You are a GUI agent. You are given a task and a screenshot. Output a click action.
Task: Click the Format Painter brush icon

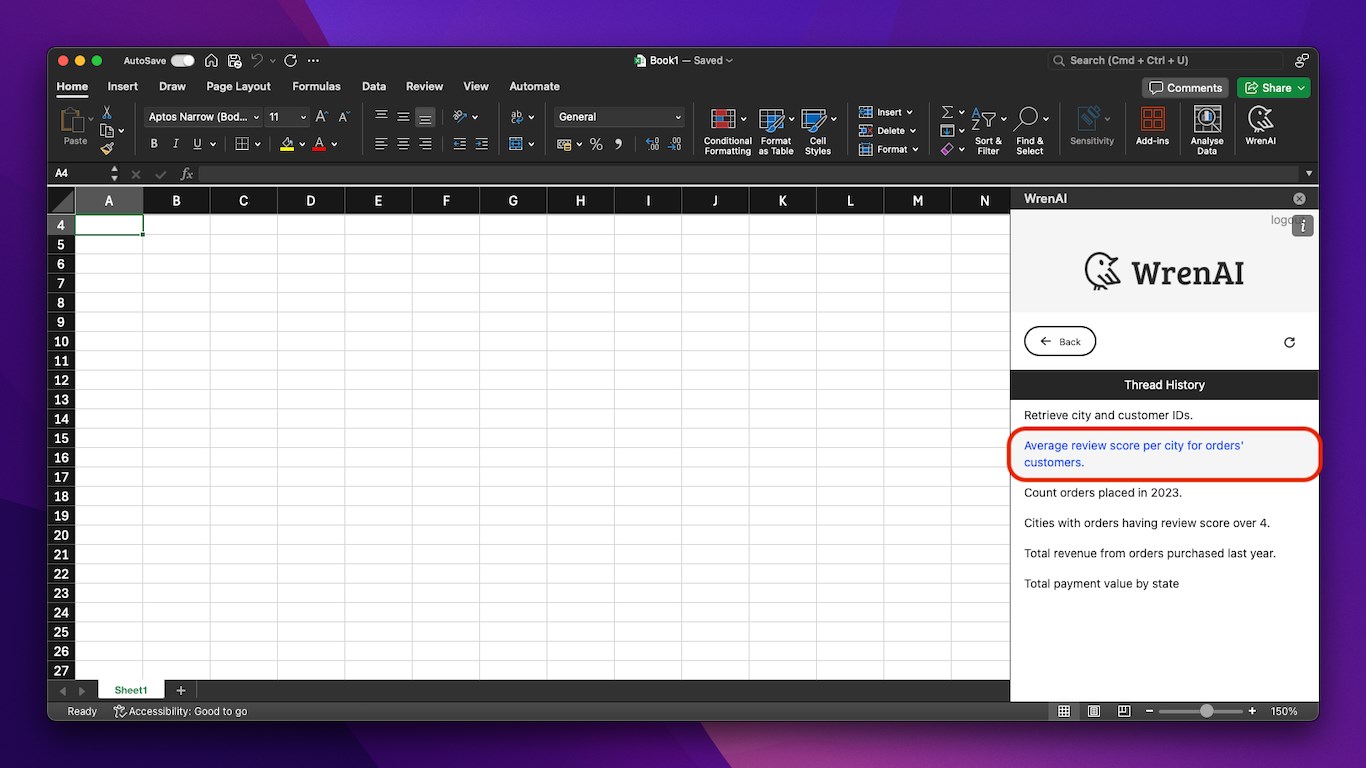click(x=107, y=148)
